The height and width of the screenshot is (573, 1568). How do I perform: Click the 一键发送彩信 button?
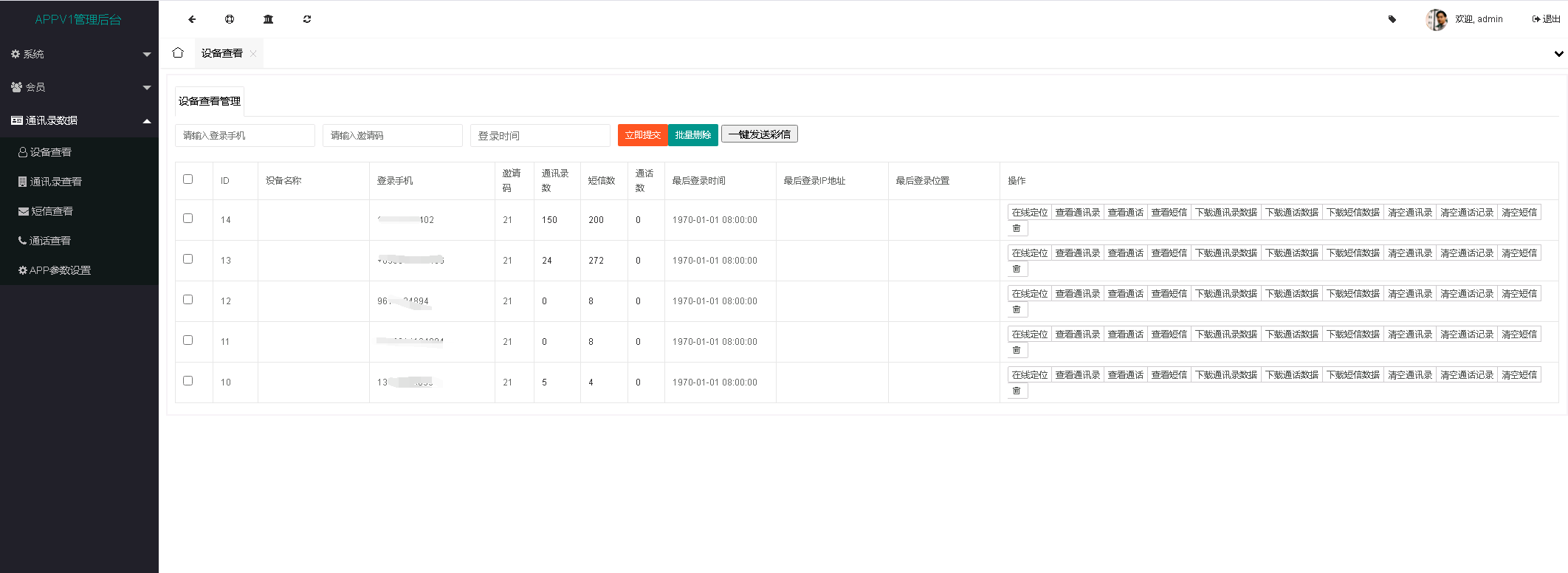tap(760, 134)
